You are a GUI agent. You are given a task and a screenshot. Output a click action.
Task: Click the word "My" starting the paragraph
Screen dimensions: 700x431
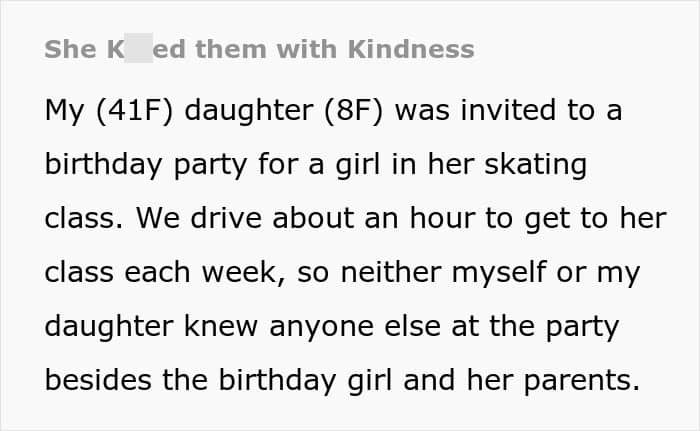(64, 110)
